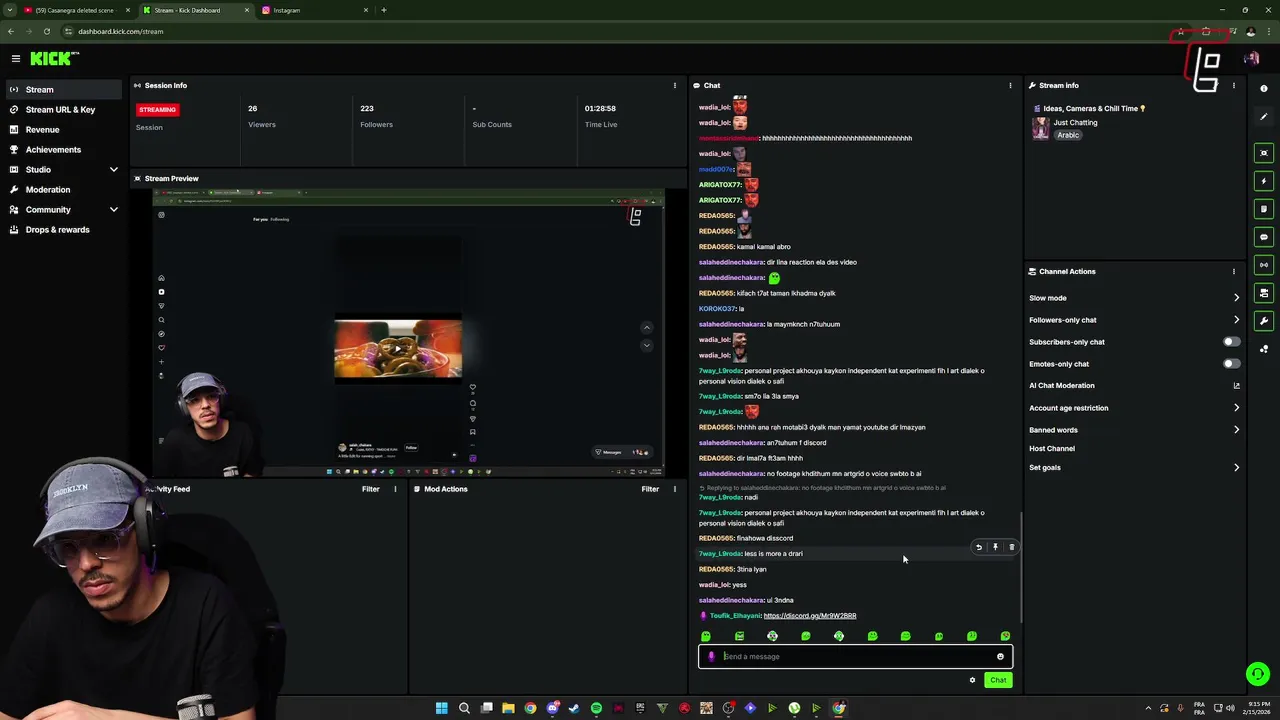Focus the Send a message input field
The image size is (1280, 720).
[x=855, y=657]
